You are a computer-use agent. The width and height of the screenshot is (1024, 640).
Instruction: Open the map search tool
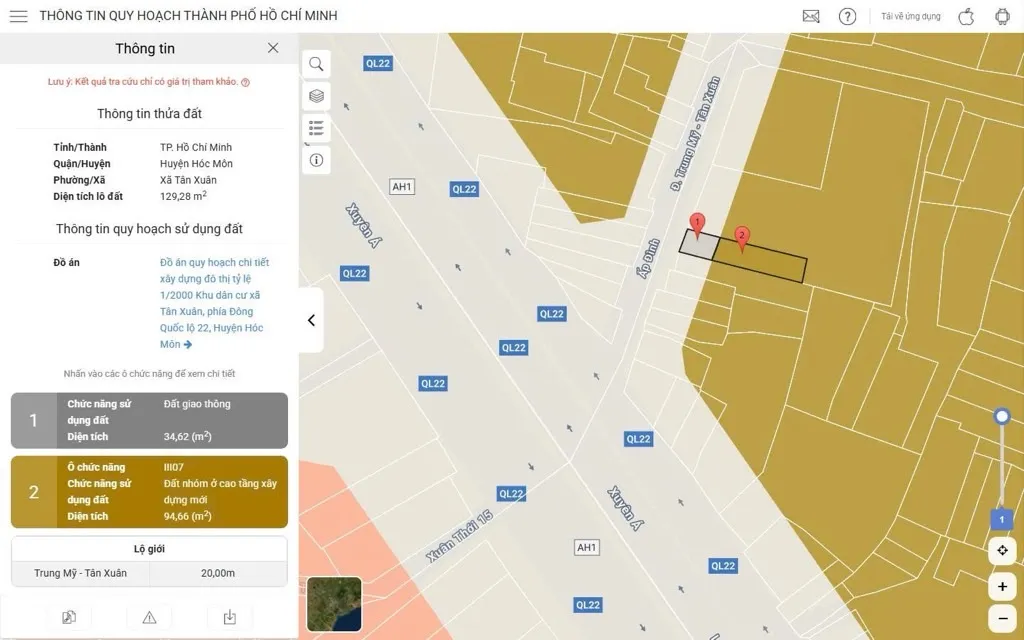tap(316, 64)
